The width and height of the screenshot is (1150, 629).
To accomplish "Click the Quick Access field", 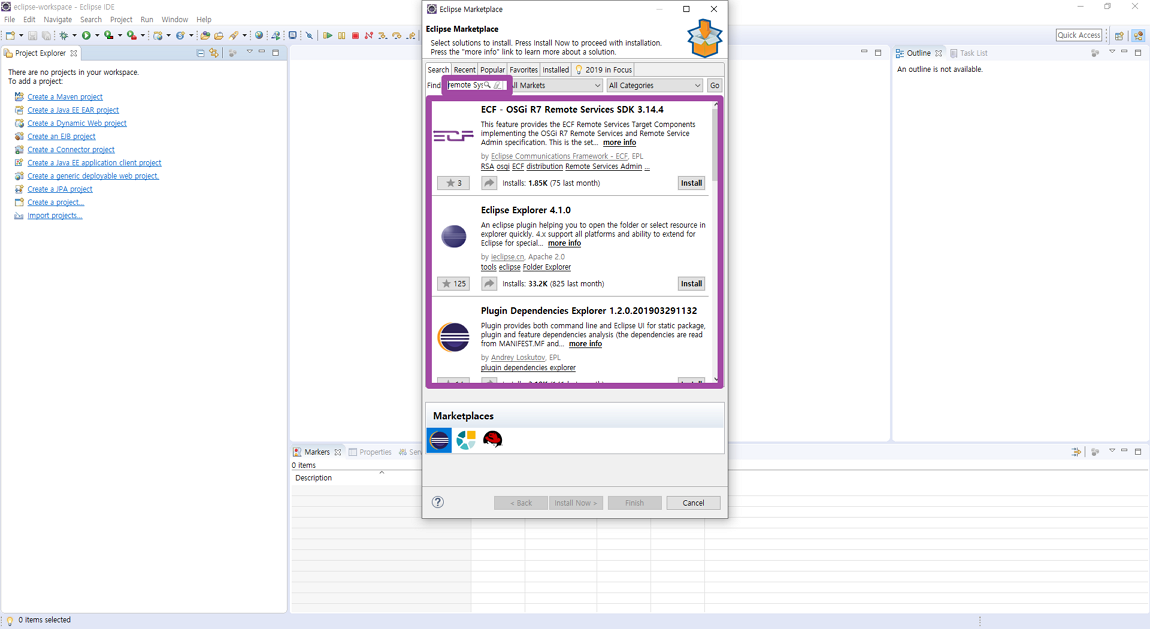I will [1079, 34].
